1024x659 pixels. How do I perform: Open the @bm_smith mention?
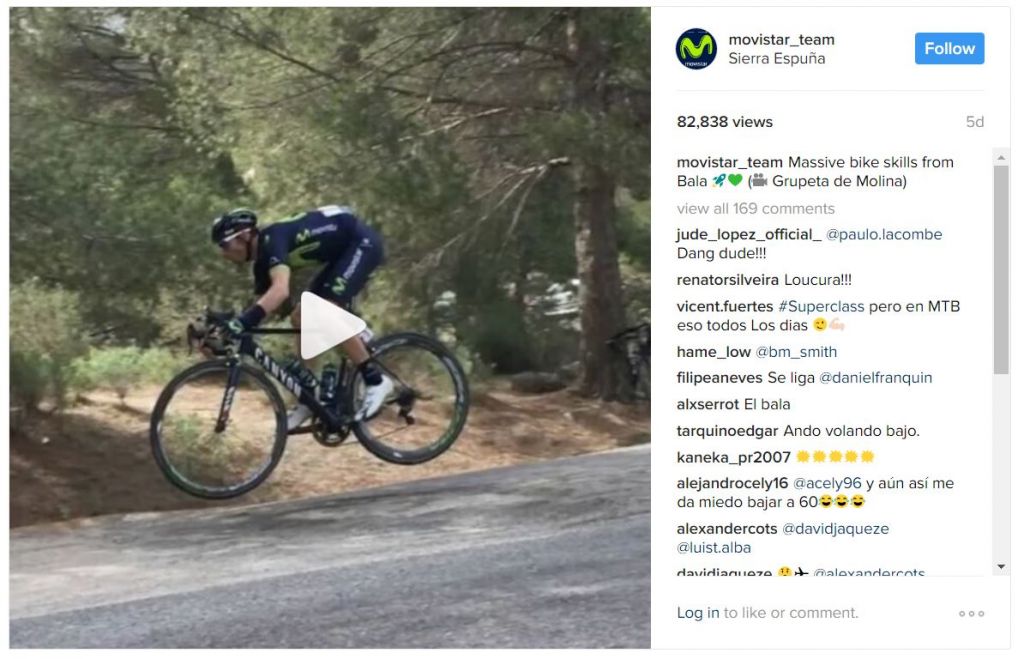coord(796,352)
